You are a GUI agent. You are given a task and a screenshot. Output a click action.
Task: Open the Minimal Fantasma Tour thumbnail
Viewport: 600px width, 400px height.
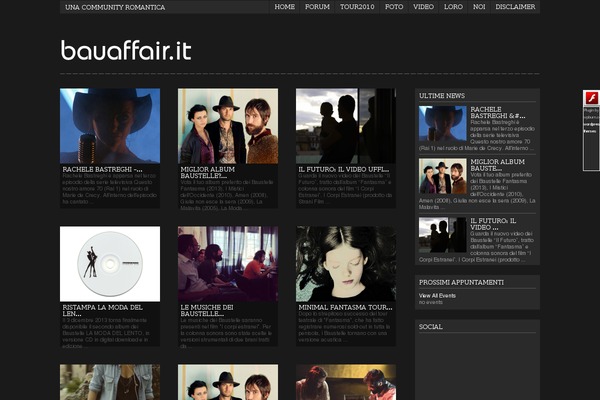346,264
